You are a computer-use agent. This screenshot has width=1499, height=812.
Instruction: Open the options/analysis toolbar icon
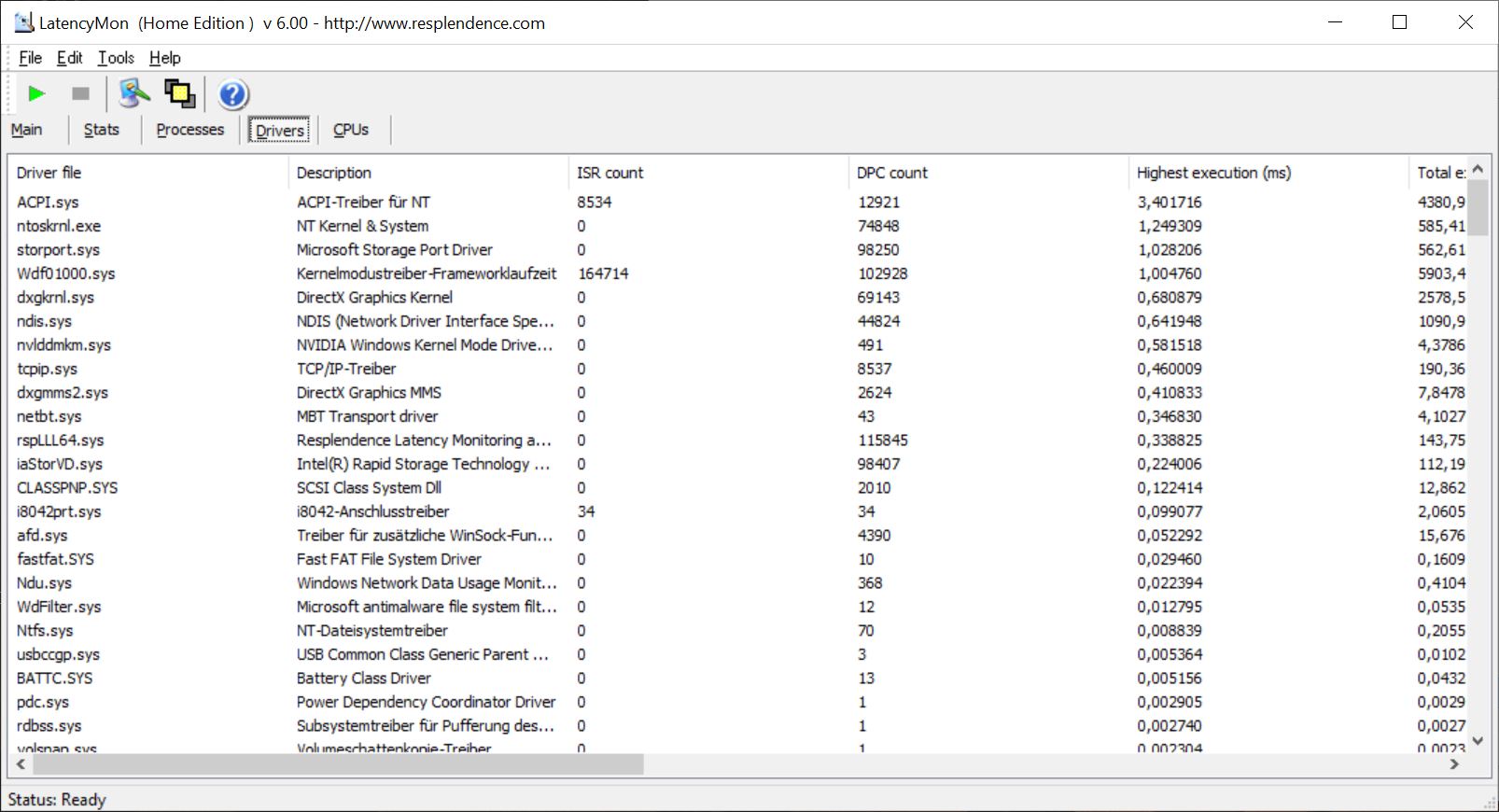pyautogui.click(x=133, y=93)
